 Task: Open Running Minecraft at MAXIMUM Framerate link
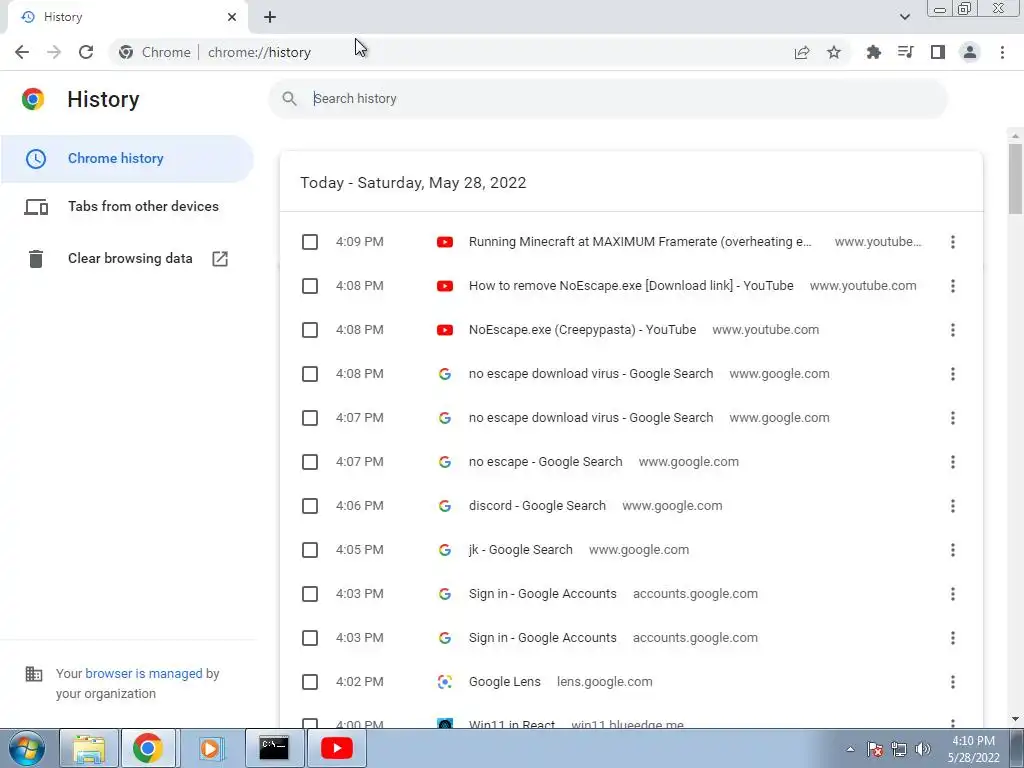tap(640, 242)
